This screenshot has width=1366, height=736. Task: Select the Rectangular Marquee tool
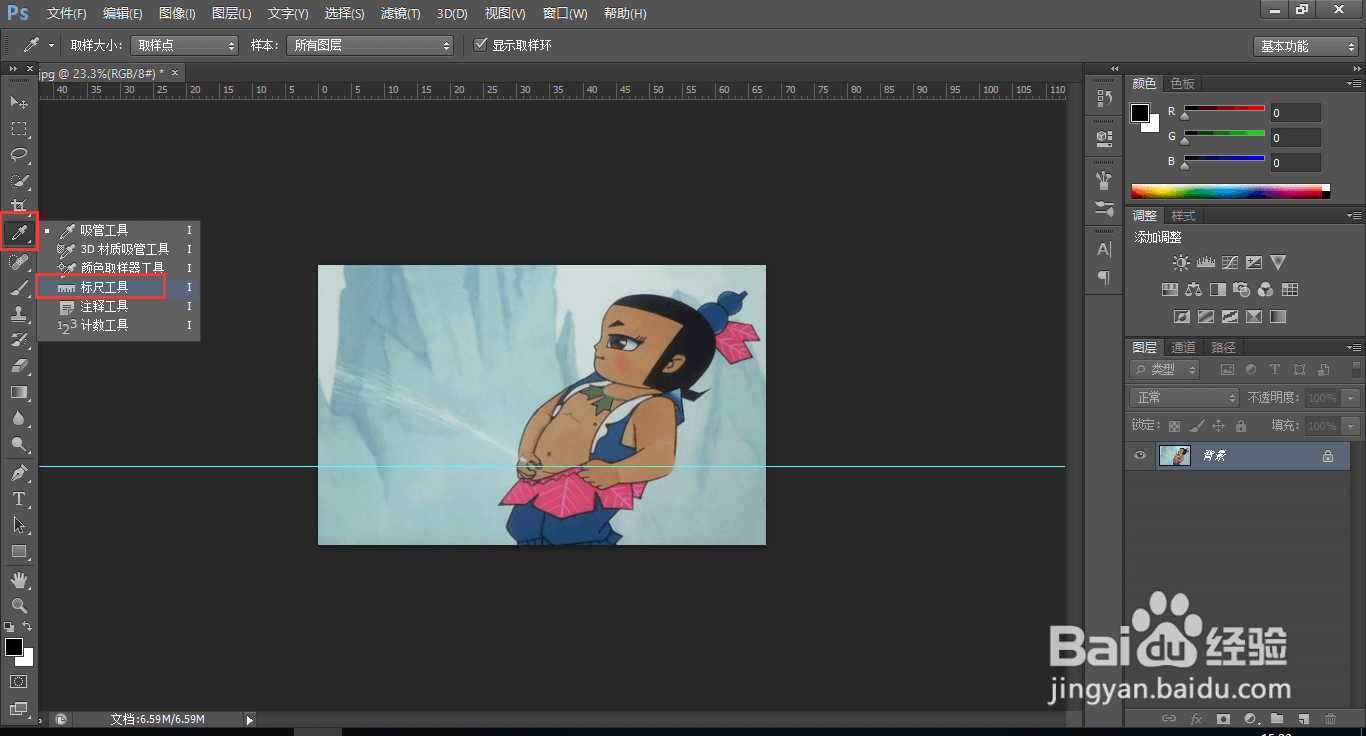click(19, 129)
